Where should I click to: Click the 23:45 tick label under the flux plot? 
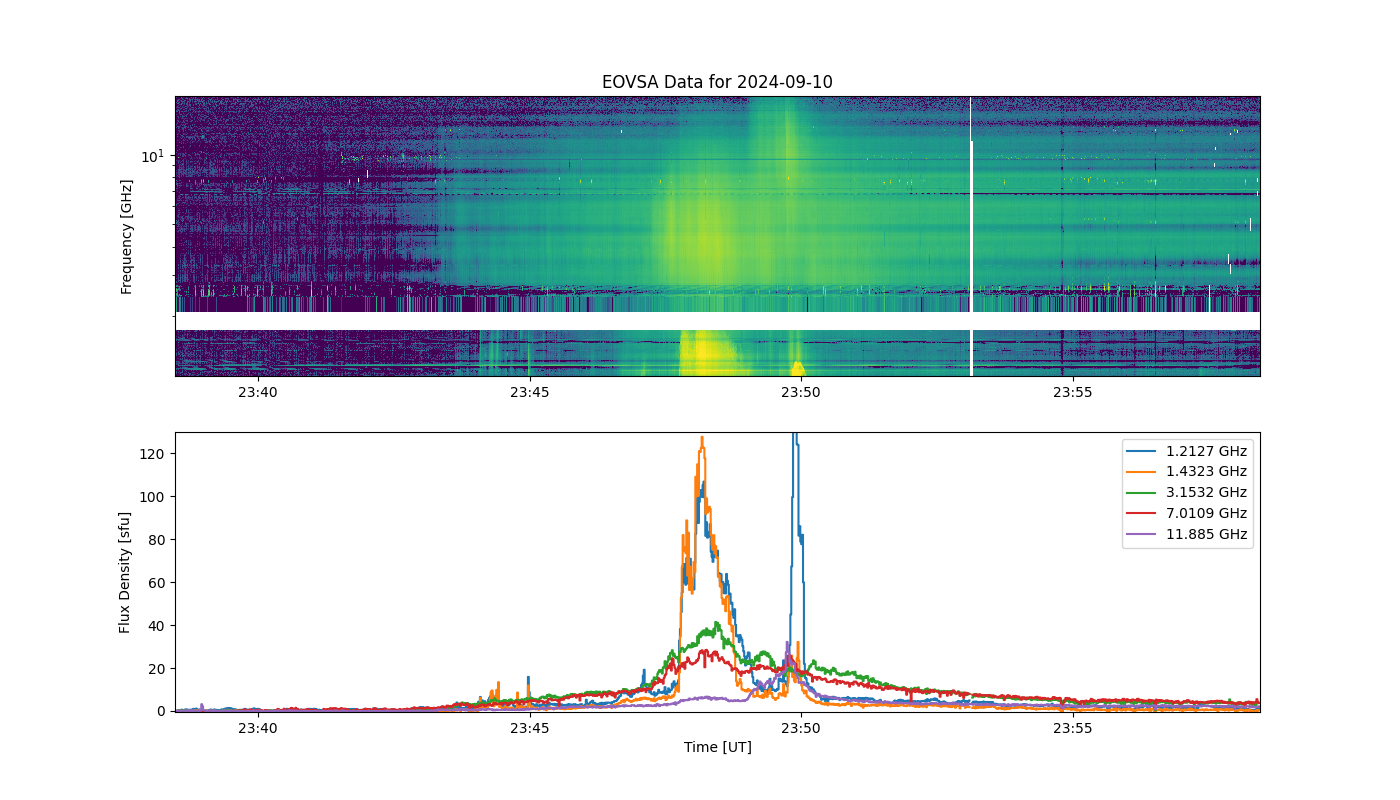point(529,728)
